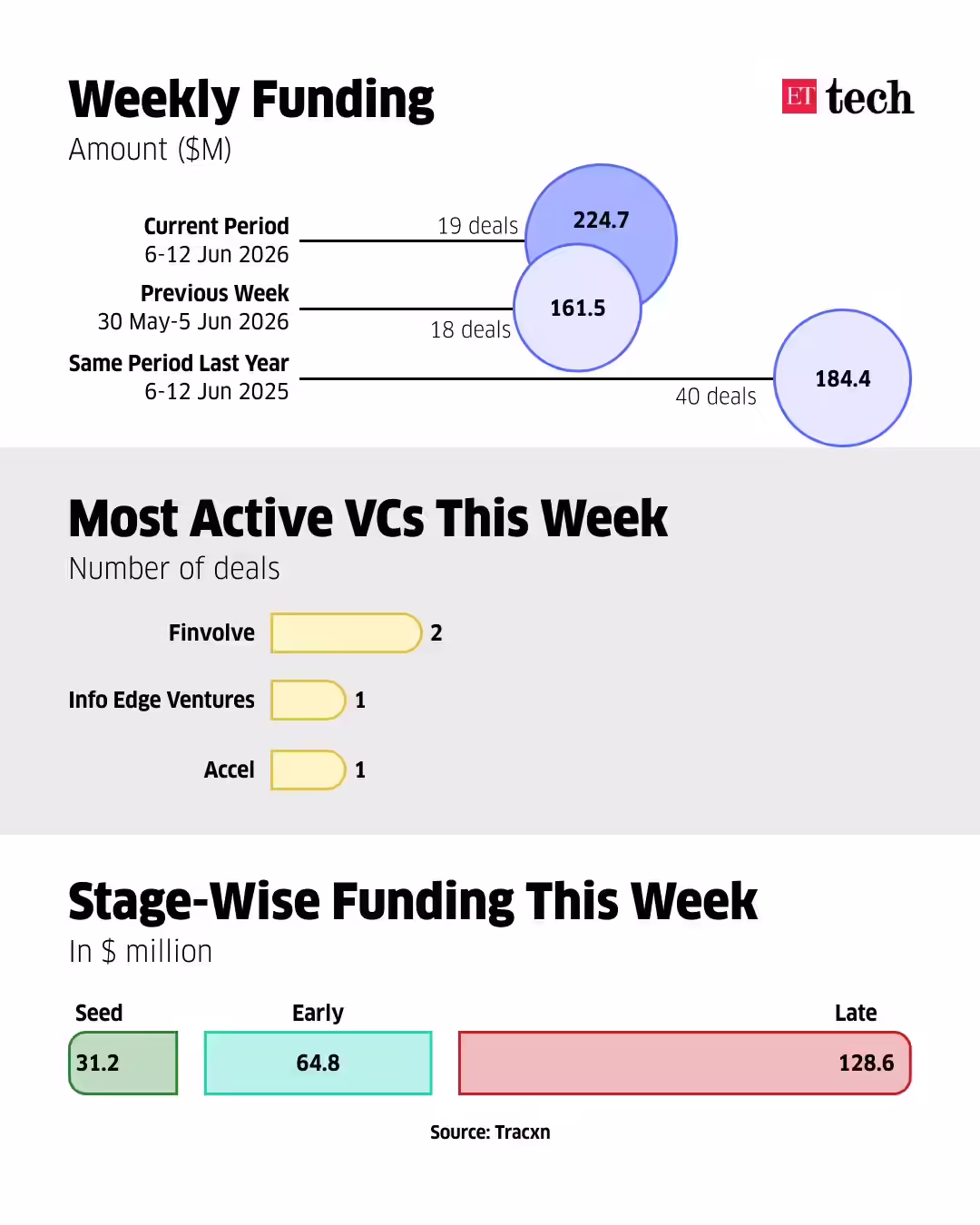Select the green Seed 31.2 block
This screenshot has height=1225, width=980.
(x=123, y=1063)
